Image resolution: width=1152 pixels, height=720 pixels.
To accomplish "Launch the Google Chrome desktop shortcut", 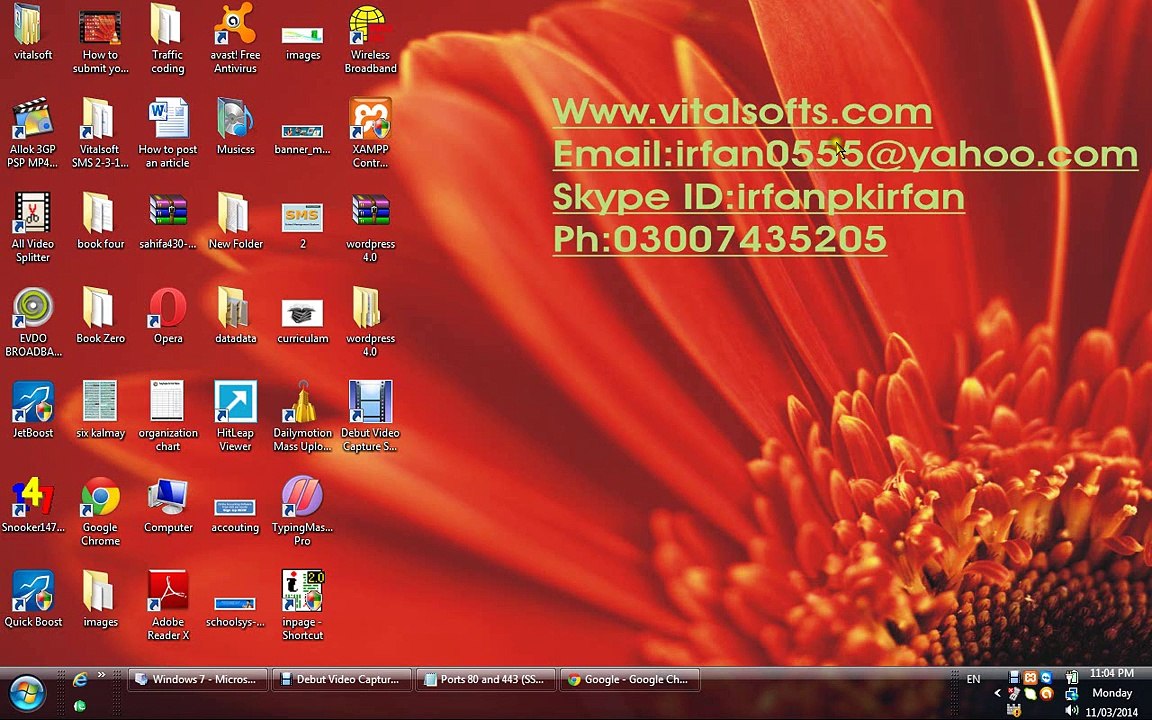I will [100, 511].
